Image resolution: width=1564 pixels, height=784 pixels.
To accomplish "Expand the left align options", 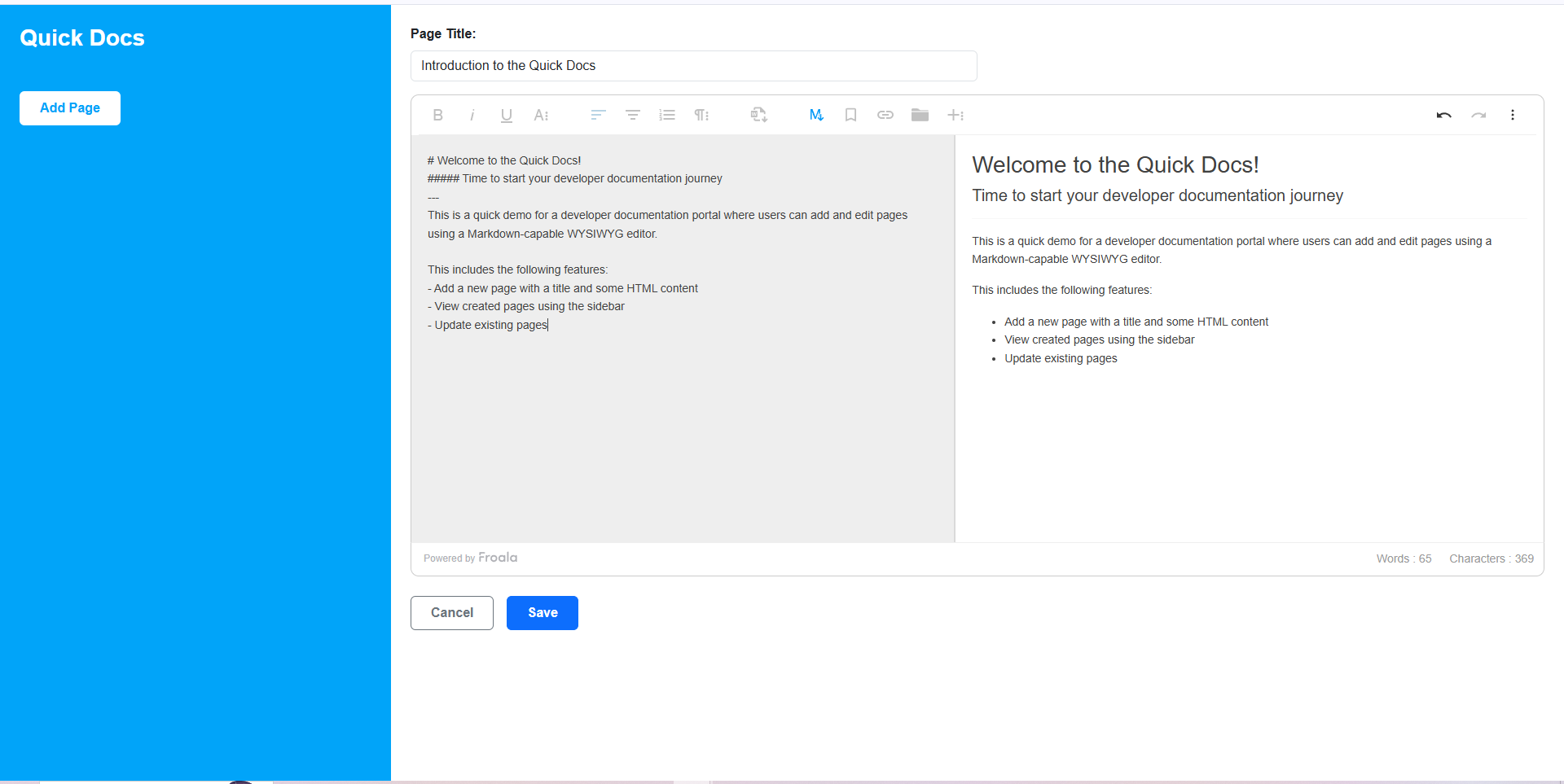I will click(597, 115).
